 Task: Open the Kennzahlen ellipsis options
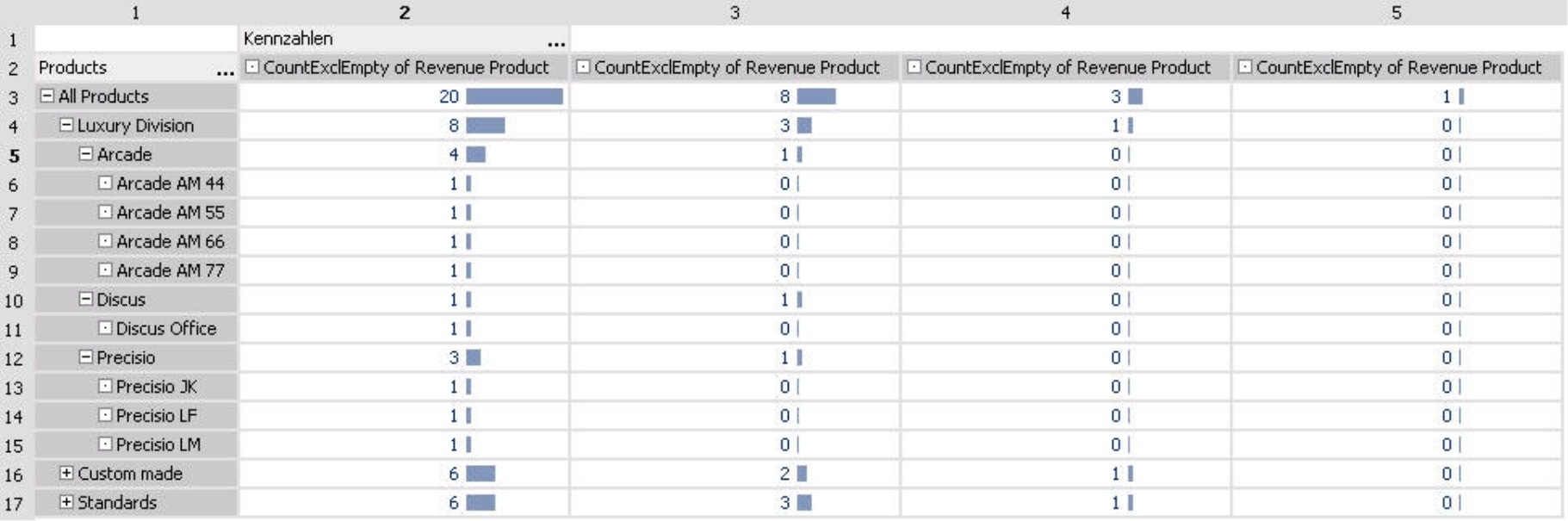point(556,43)
